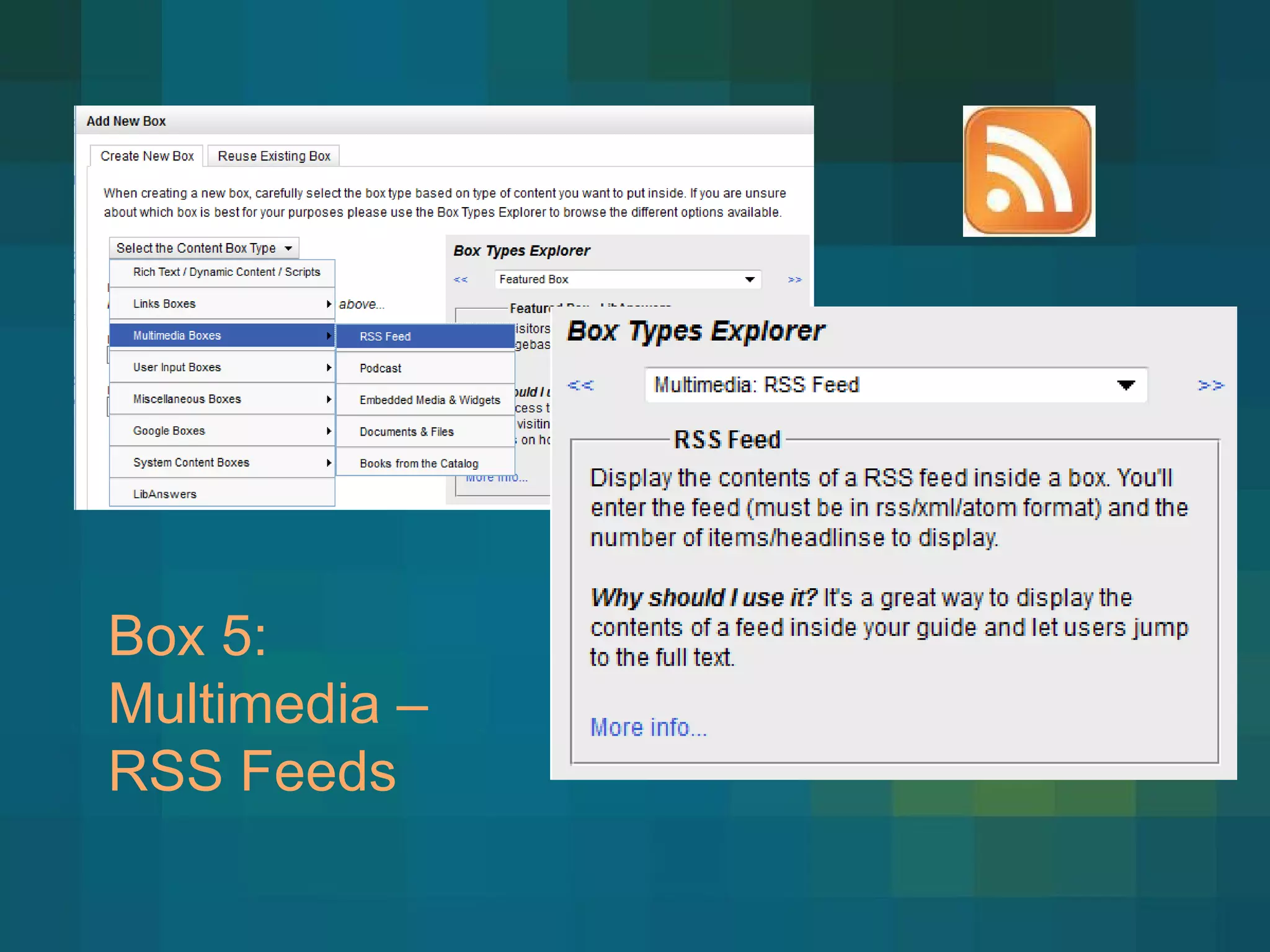Switch to Reuse Existing Box tab

[273, 156]
